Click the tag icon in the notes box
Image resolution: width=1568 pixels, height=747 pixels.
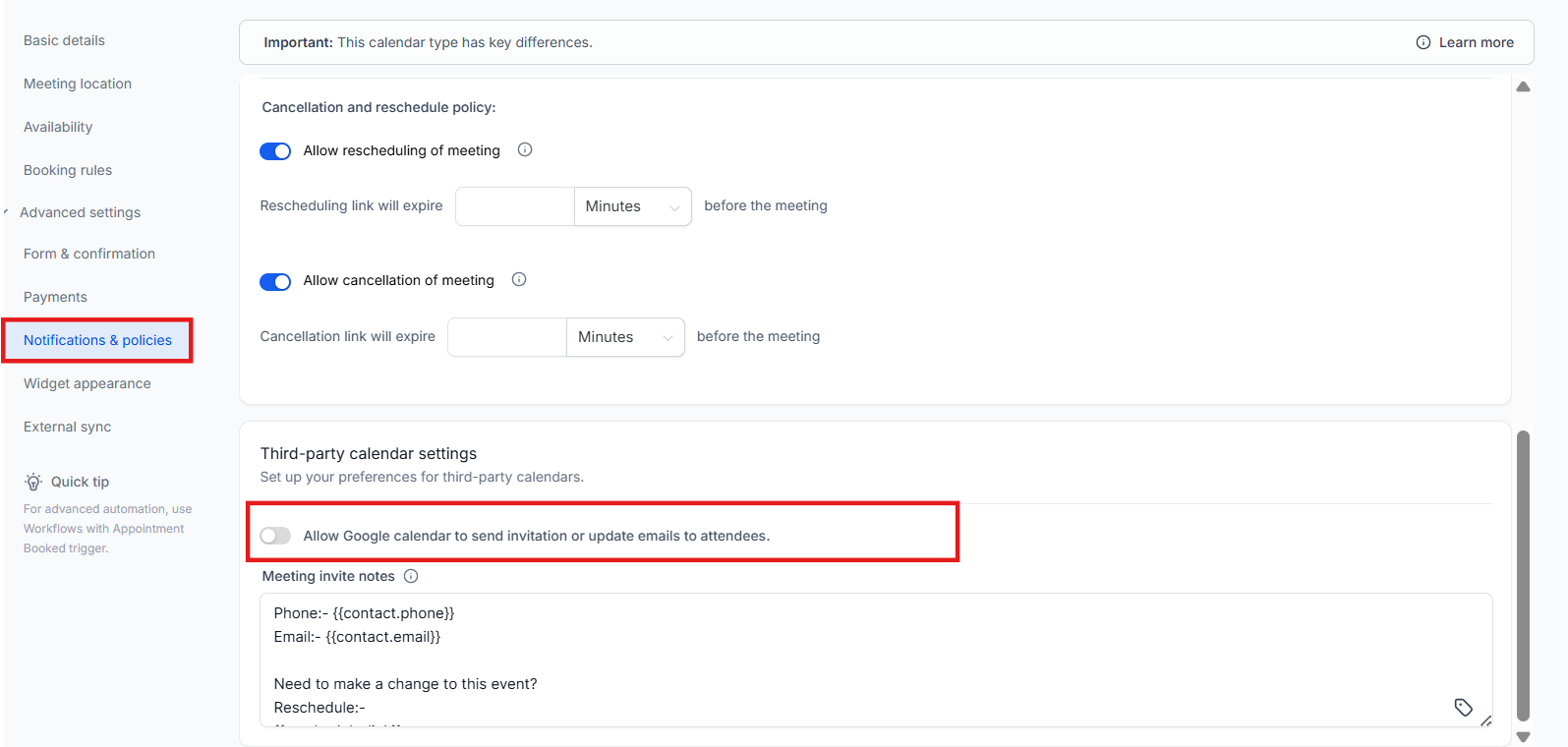[x=1463, y=707]
